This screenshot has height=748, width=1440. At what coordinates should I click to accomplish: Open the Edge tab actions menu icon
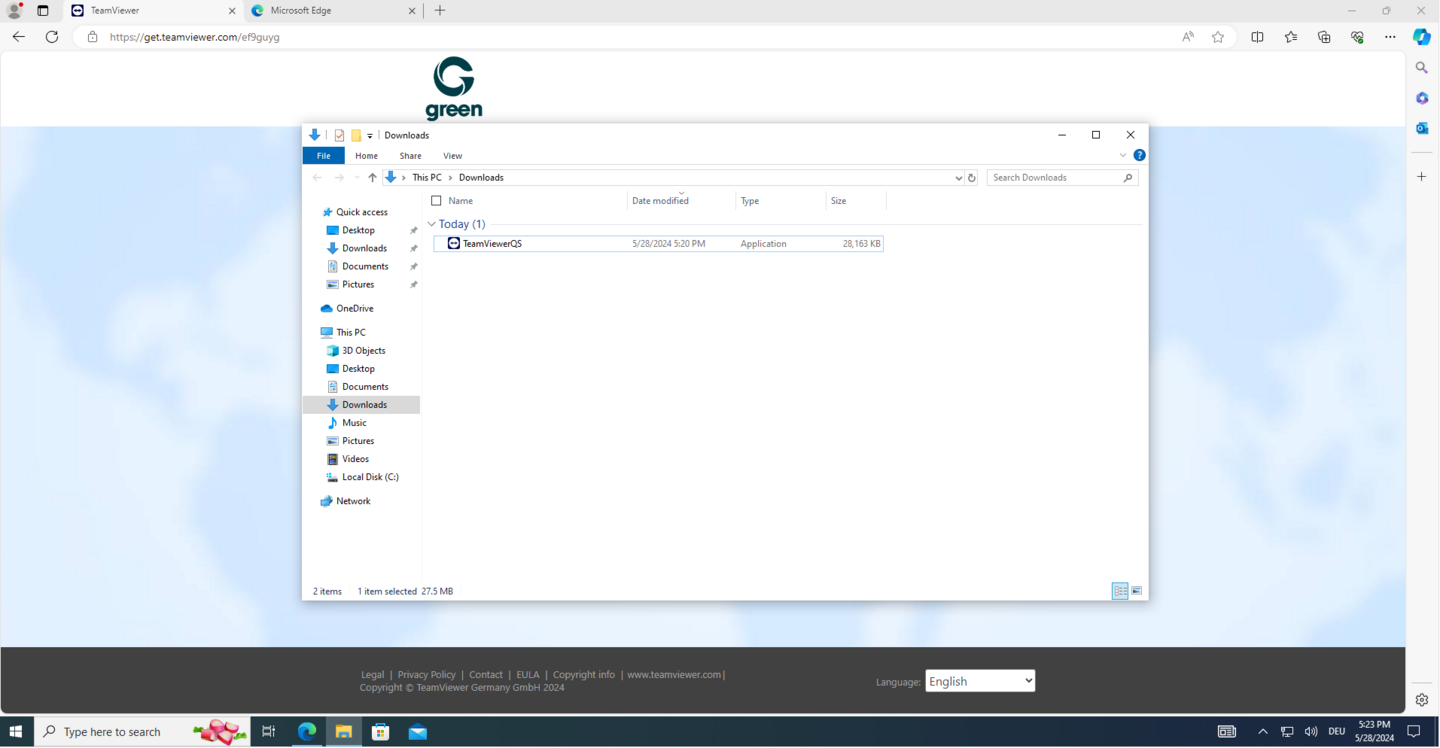point(43,11)
